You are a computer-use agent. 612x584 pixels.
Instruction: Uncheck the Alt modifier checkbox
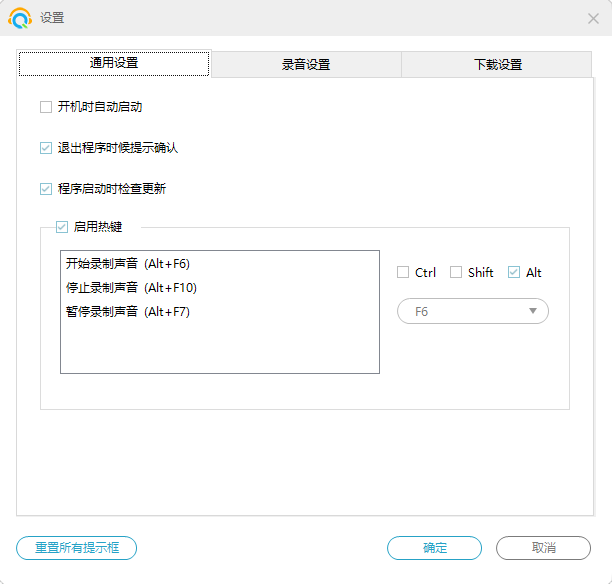click(514, 272)
